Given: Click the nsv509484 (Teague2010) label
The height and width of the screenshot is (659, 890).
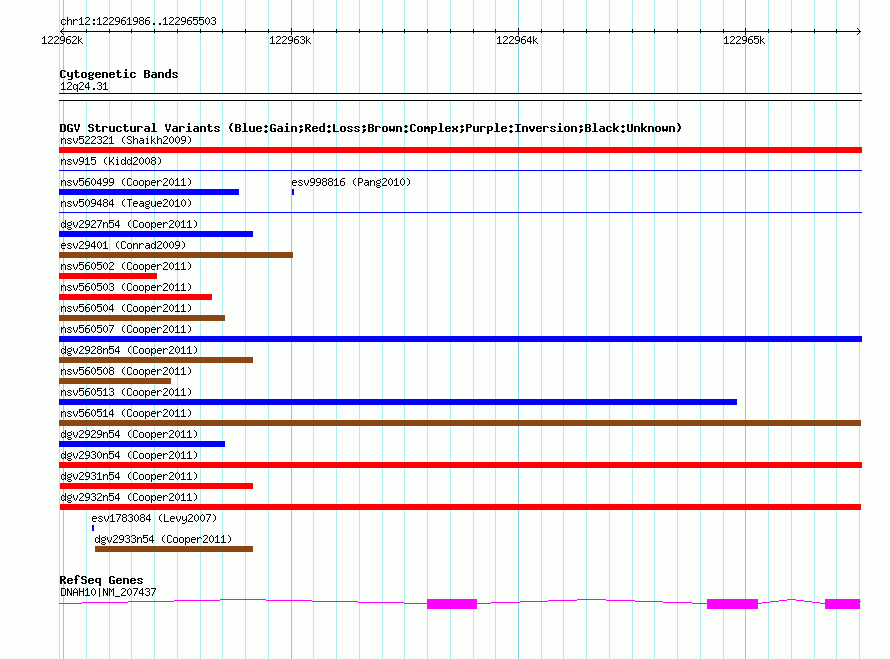Looking at the screenshot, I should [126, 203].
